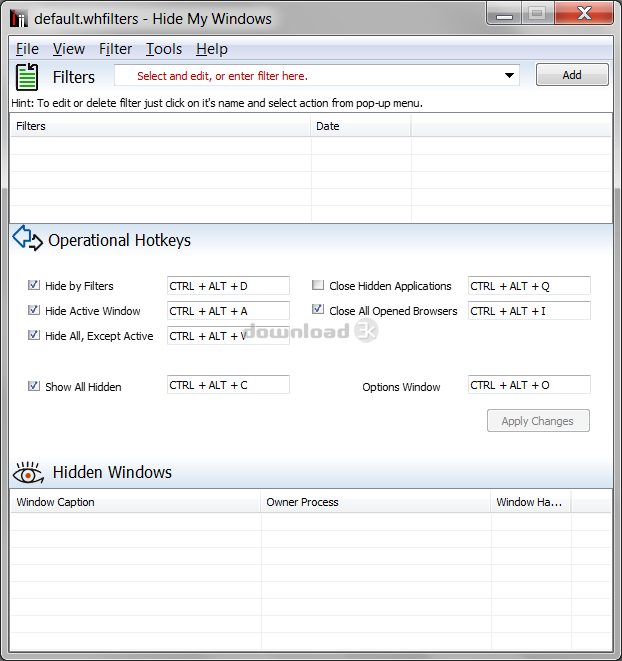Toggle the Hide Active Window checkbox
This screenshot has width=622, height=661.
34,310
